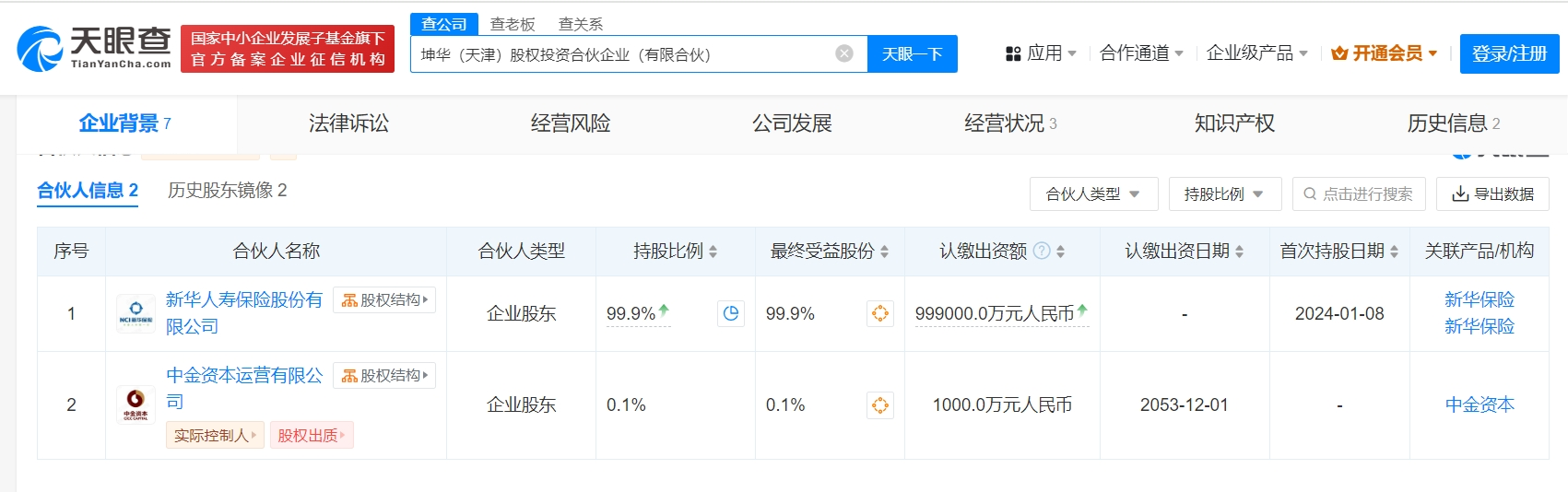Click the 股权出质 tag
Viewport: 1568px width, 492px height.
click(x=312, y=435)
